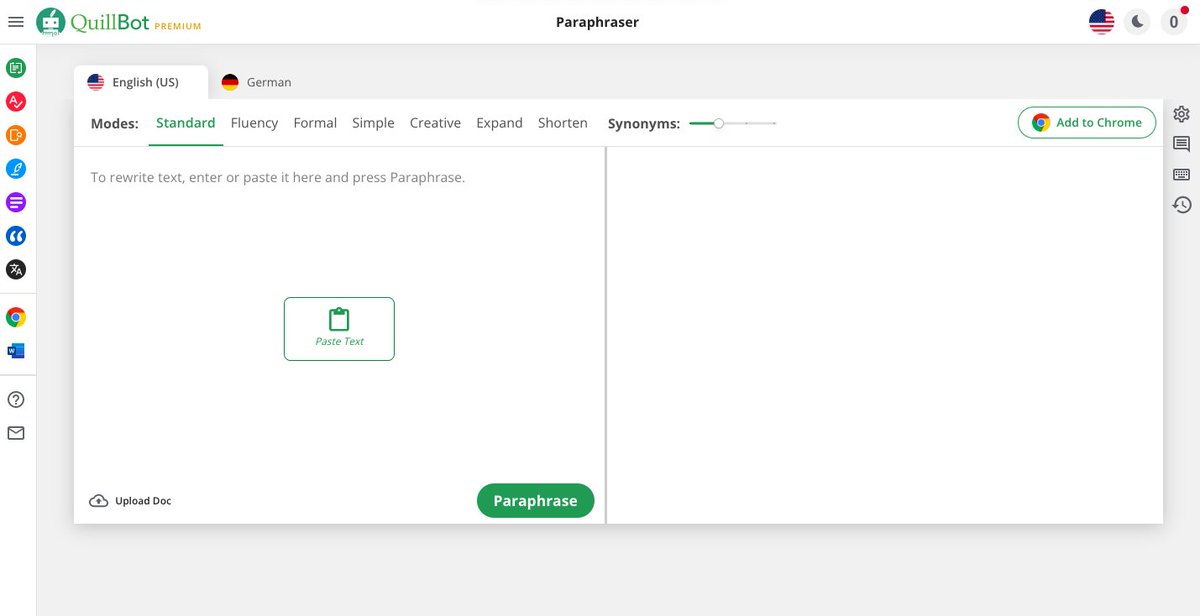Open the feedback comment icon

tap(1182, 144)
